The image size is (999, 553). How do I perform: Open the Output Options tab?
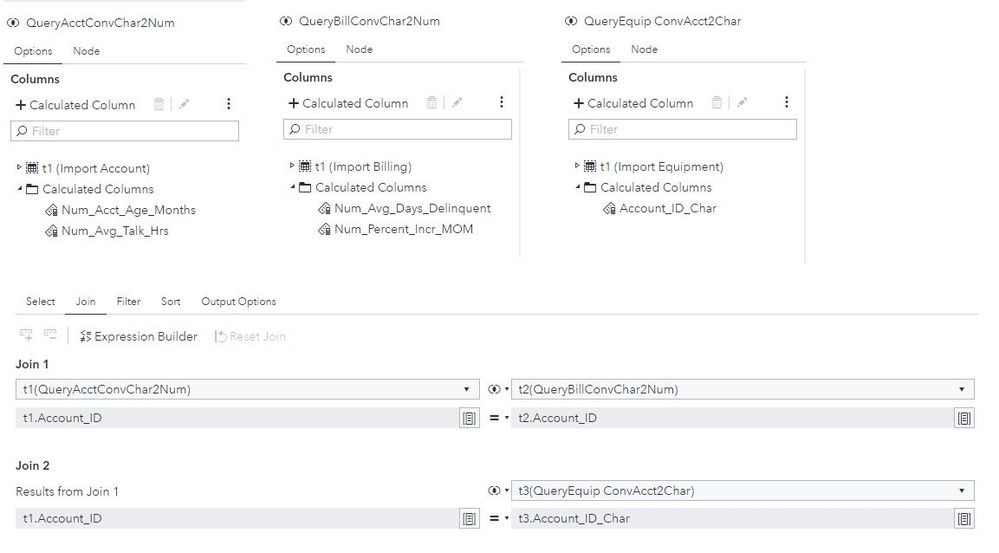pos(238,301)
